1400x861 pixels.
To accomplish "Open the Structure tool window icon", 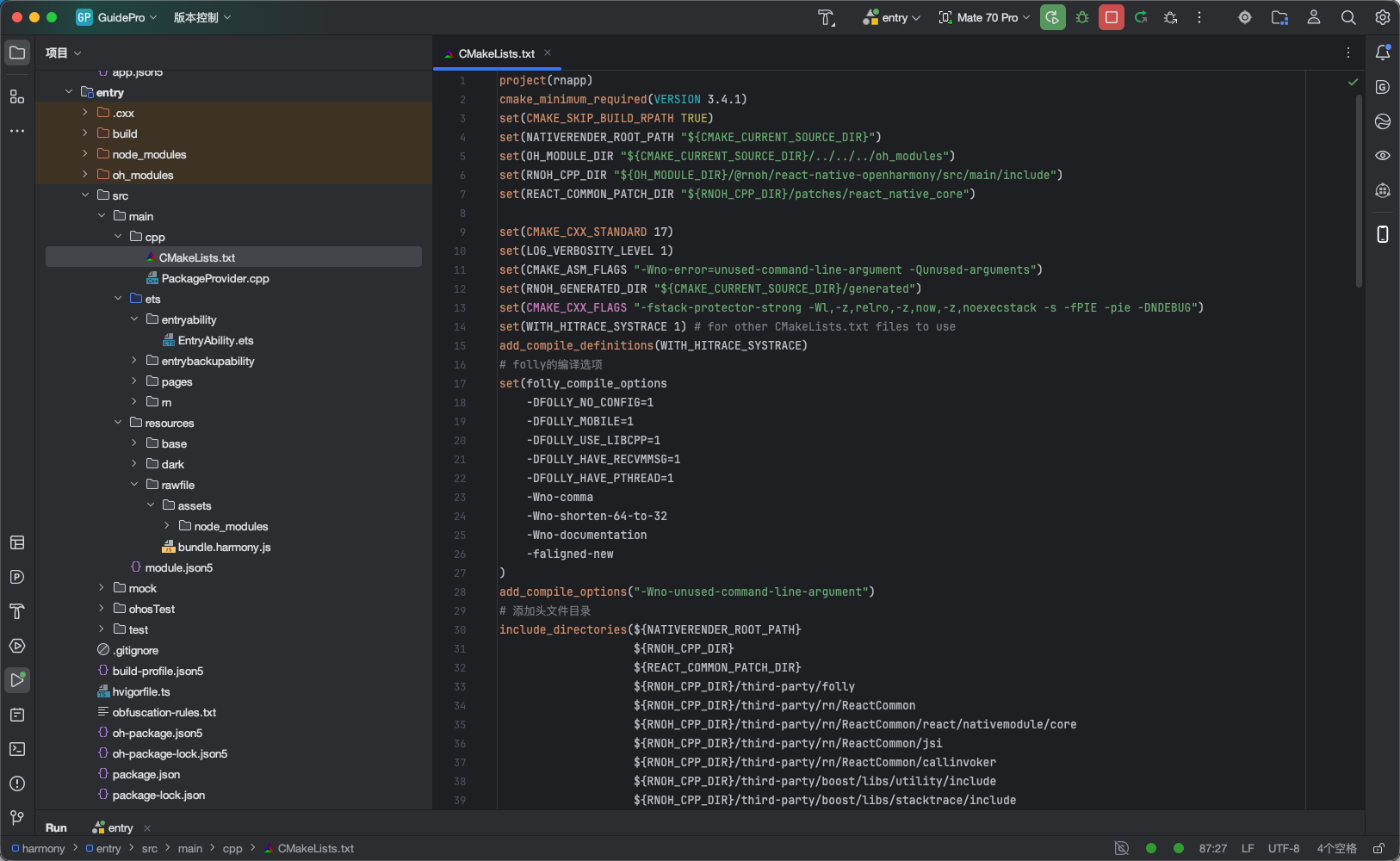I will [17, 96].
